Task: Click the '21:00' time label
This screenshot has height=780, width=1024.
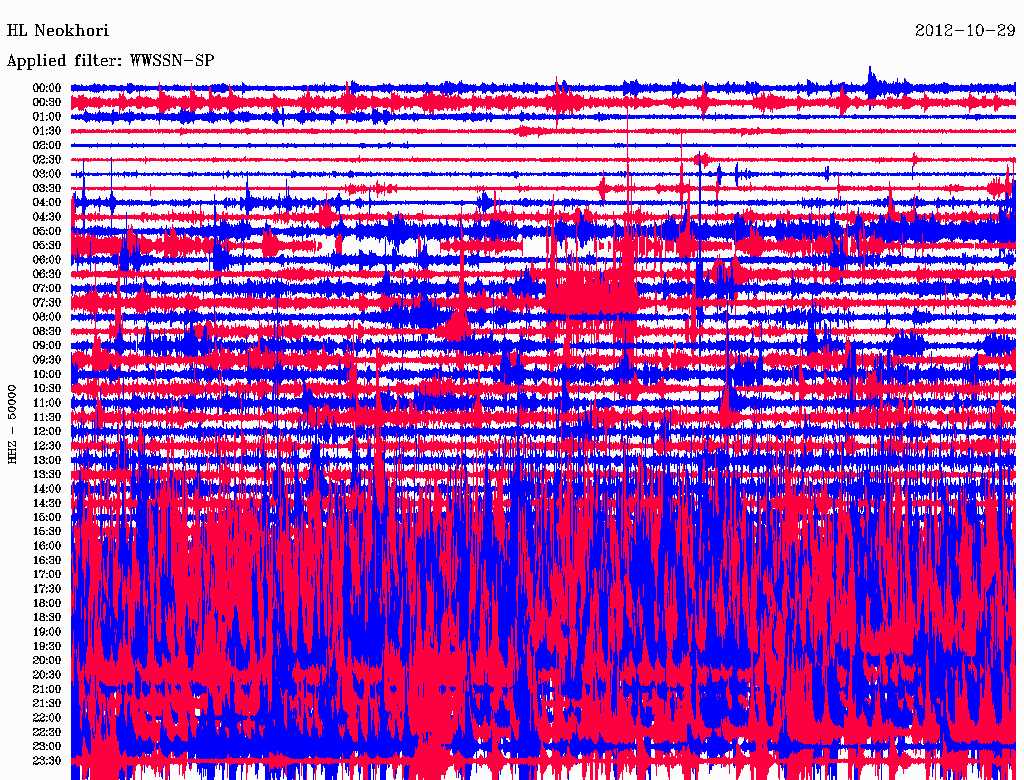Action: click(x=47, y=689)
